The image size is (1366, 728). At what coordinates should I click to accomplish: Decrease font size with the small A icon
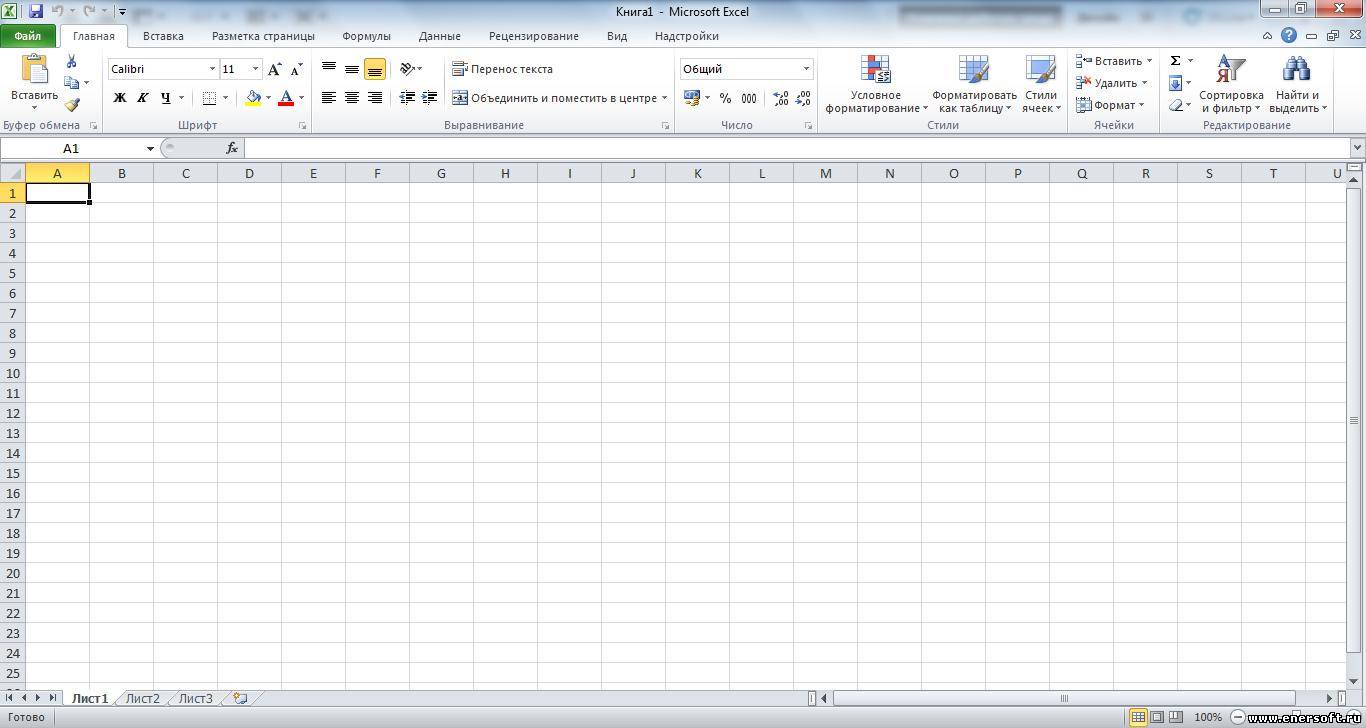click(297, 69)
